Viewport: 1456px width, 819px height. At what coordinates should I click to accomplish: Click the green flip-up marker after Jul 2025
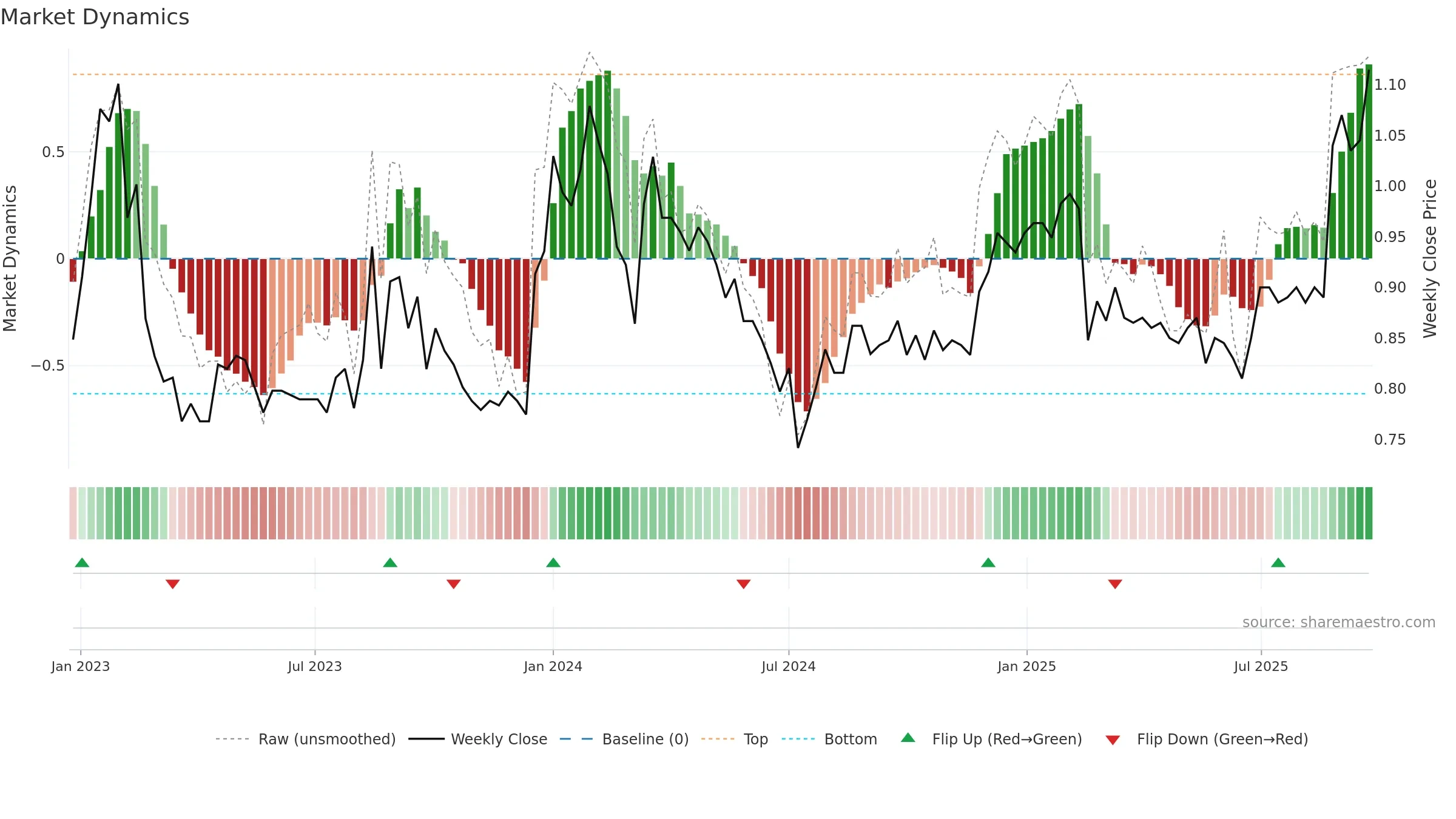(1278, 562)
